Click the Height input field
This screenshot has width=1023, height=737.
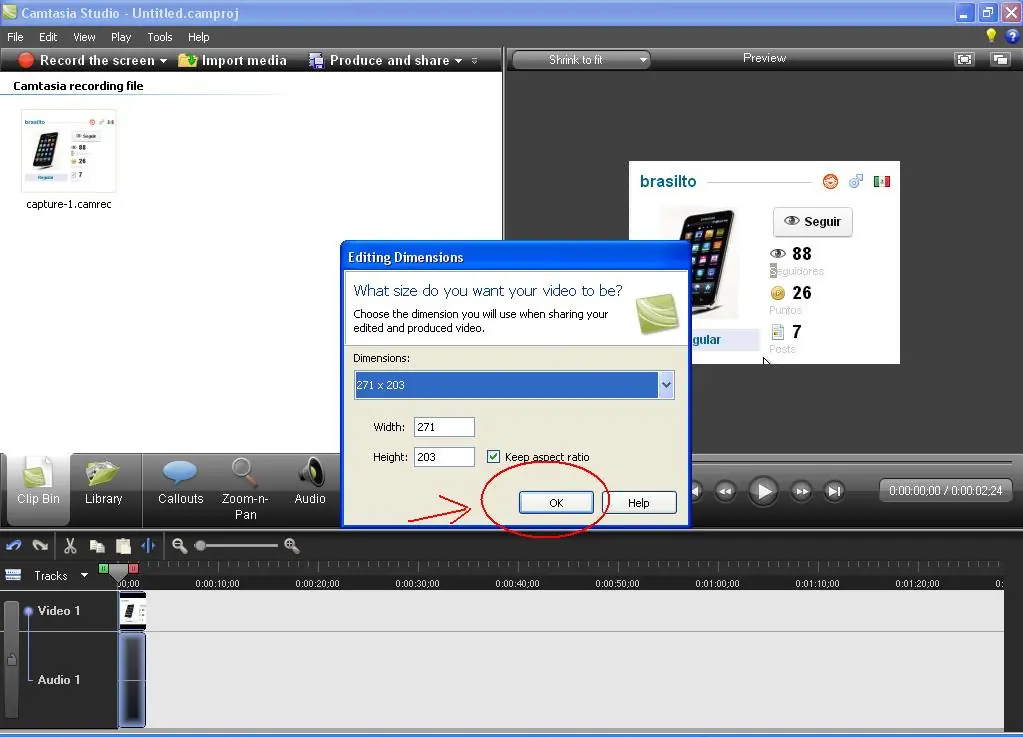[x=444, y=457]
